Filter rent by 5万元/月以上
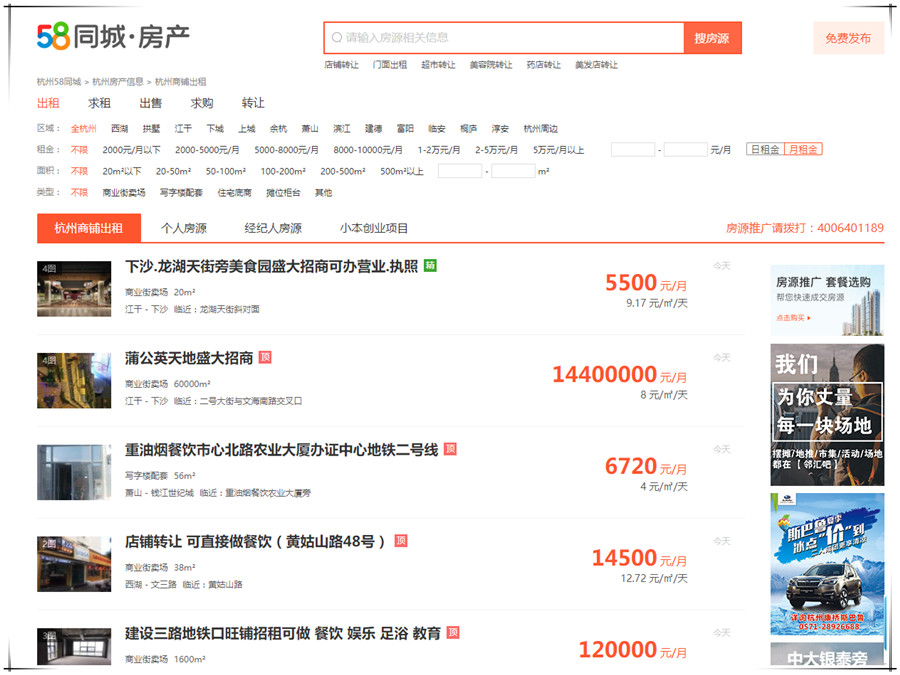 pyautogui.click(x=558, y=150)
